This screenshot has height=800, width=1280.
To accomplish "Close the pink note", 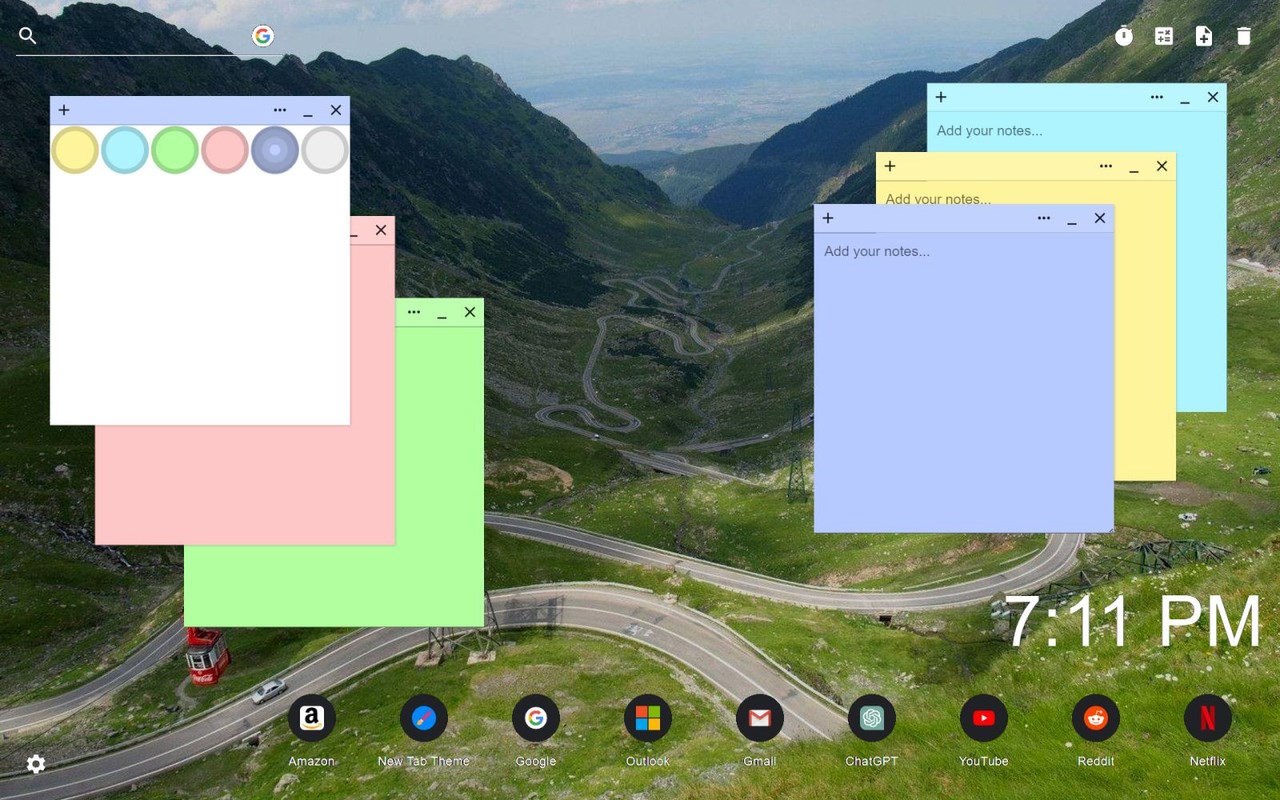I will coord(381,230).
